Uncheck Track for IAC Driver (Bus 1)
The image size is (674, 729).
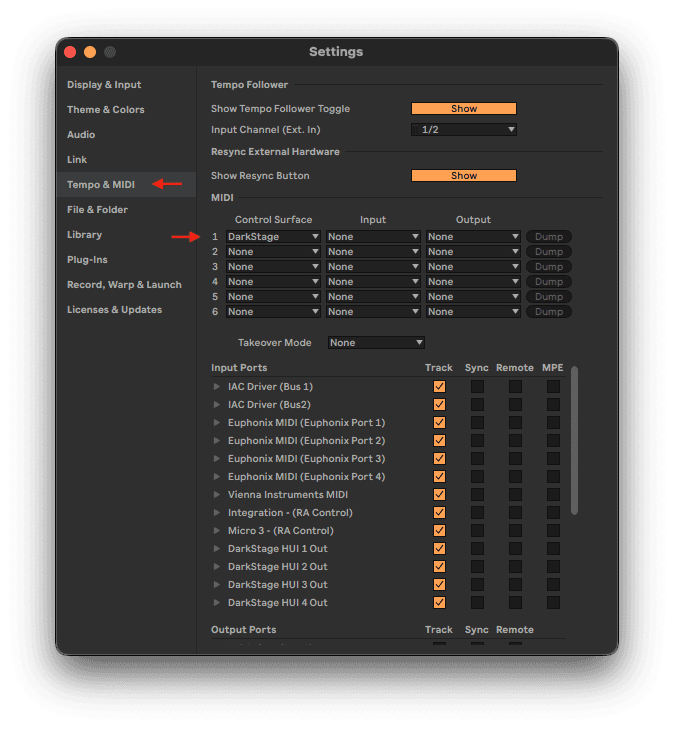point(439,386)
